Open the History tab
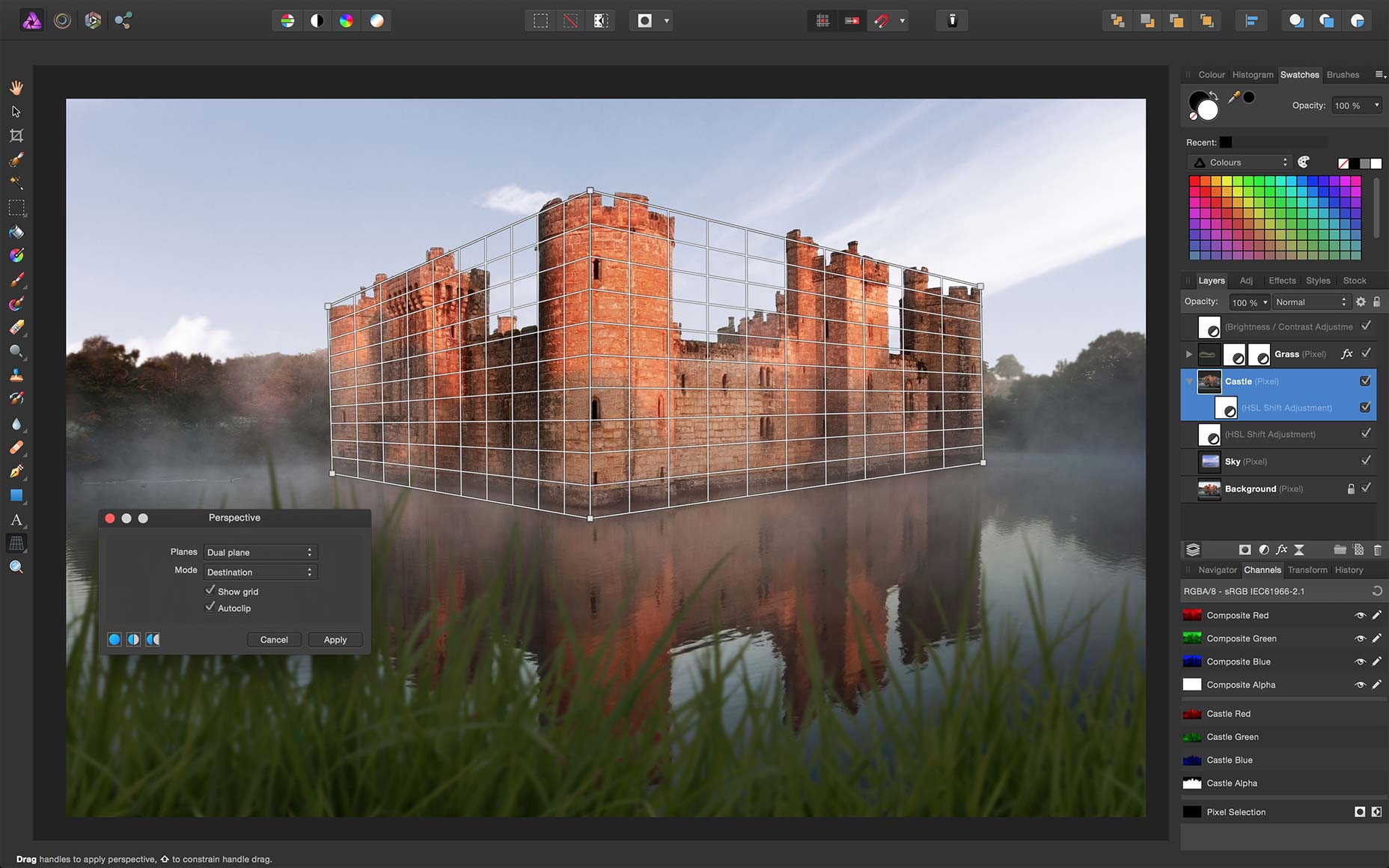Image resolution: width=1389 pixels, height=868 pixels. tap(1349, 569)
